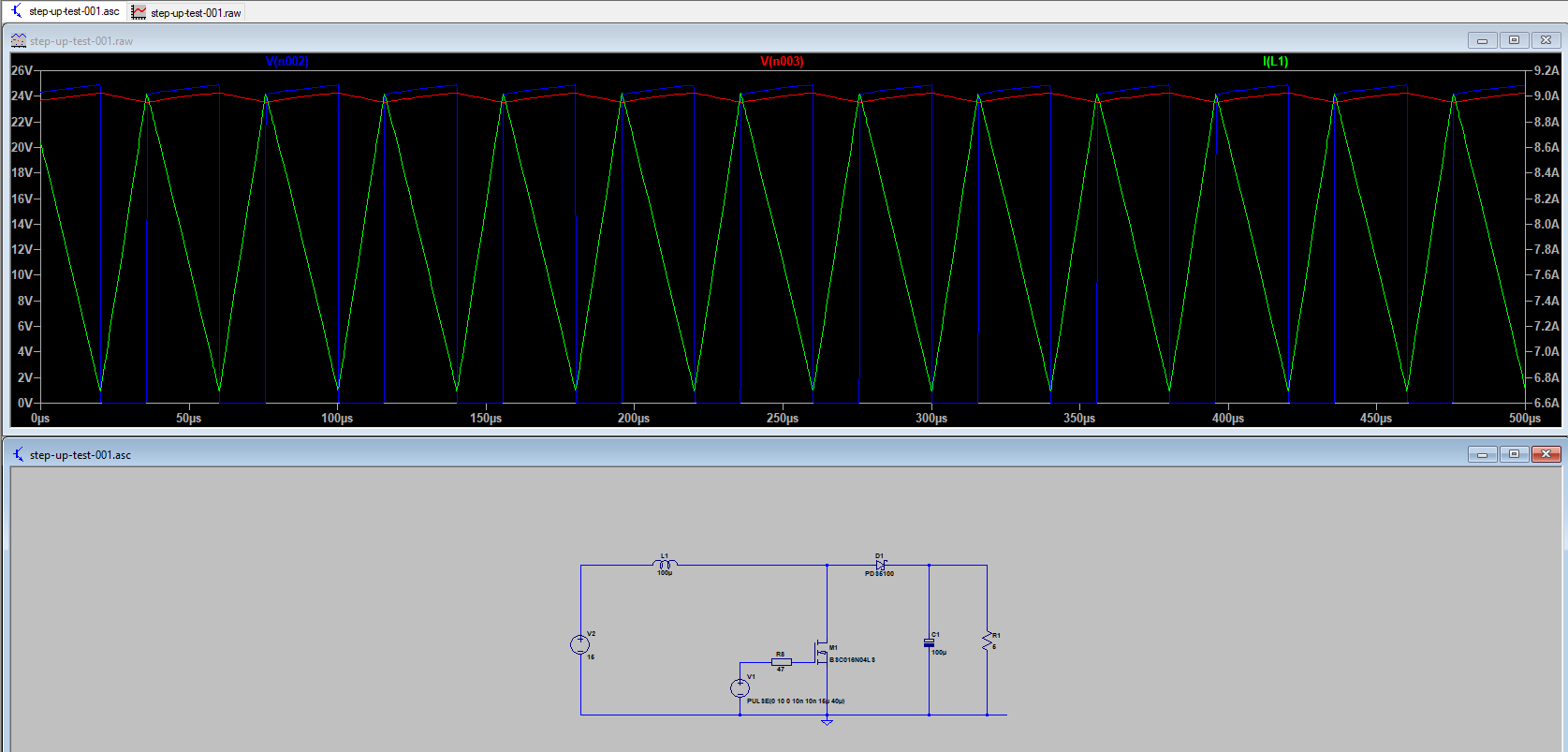Screen dimensions: 1568x752
Task: Click the 100µs label on time axis
Action: 337,419
